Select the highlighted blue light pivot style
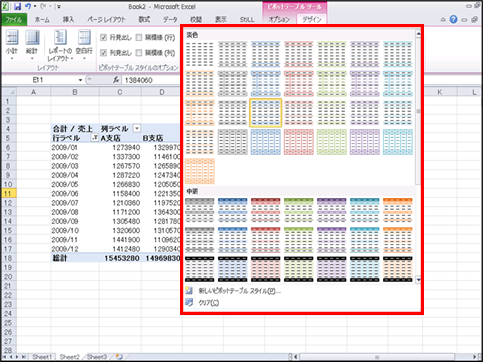 pyautogui.click(x=265, y=113)
